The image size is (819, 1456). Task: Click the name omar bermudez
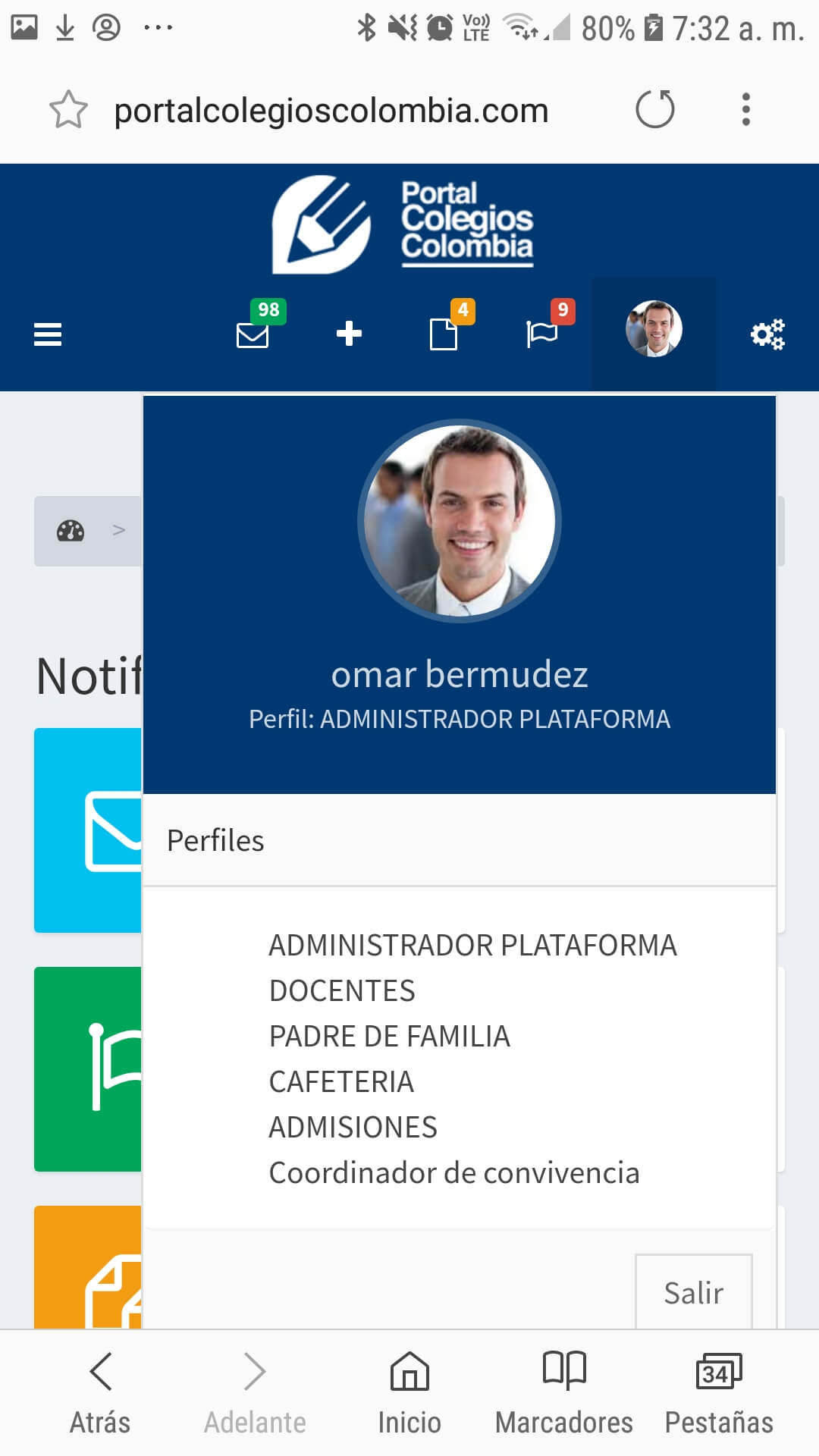click(x=460, y=675)
